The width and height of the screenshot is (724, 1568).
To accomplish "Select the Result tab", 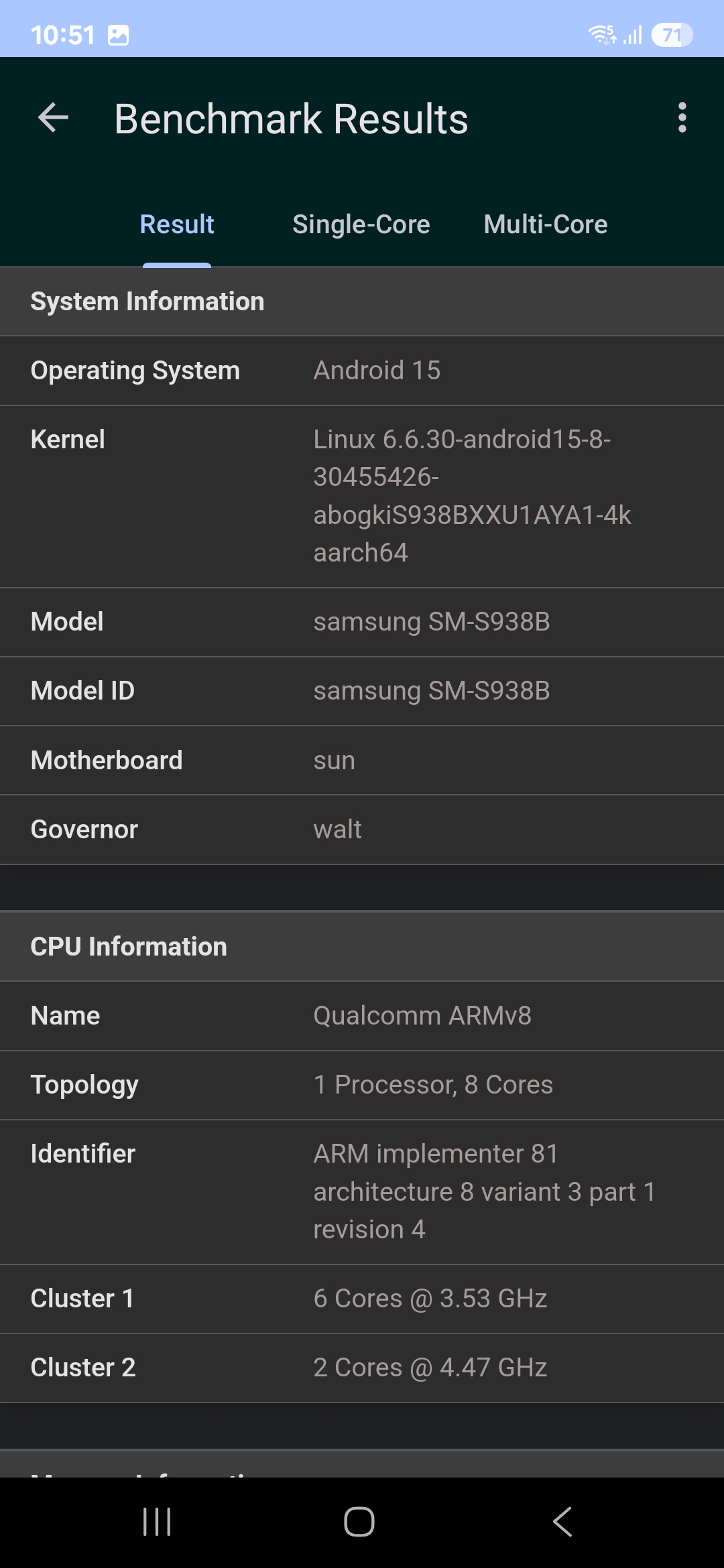I will 177,224.
